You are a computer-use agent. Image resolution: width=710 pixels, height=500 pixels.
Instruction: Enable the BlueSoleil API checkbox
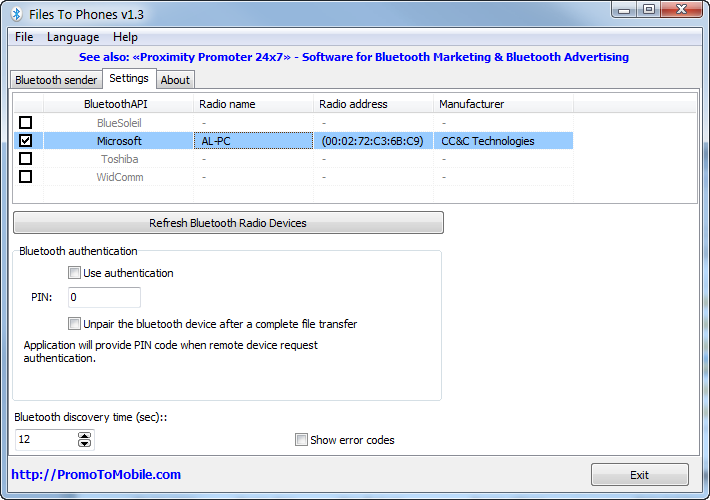coord(26,123)
